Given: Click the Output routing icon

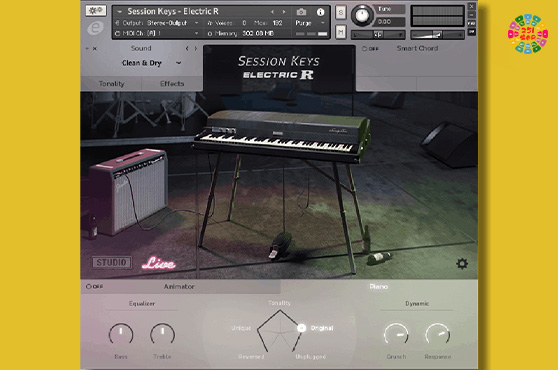Looking at the screenshot, I should (x=117, y=23).
